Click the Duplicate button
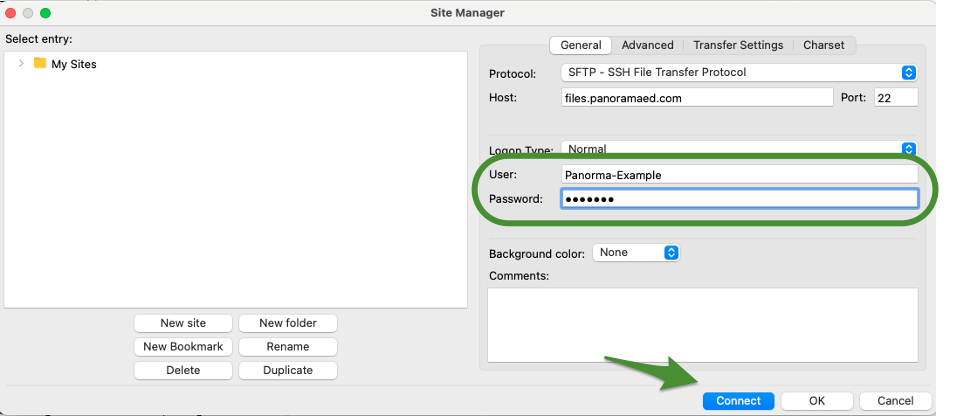 [287, 370]
